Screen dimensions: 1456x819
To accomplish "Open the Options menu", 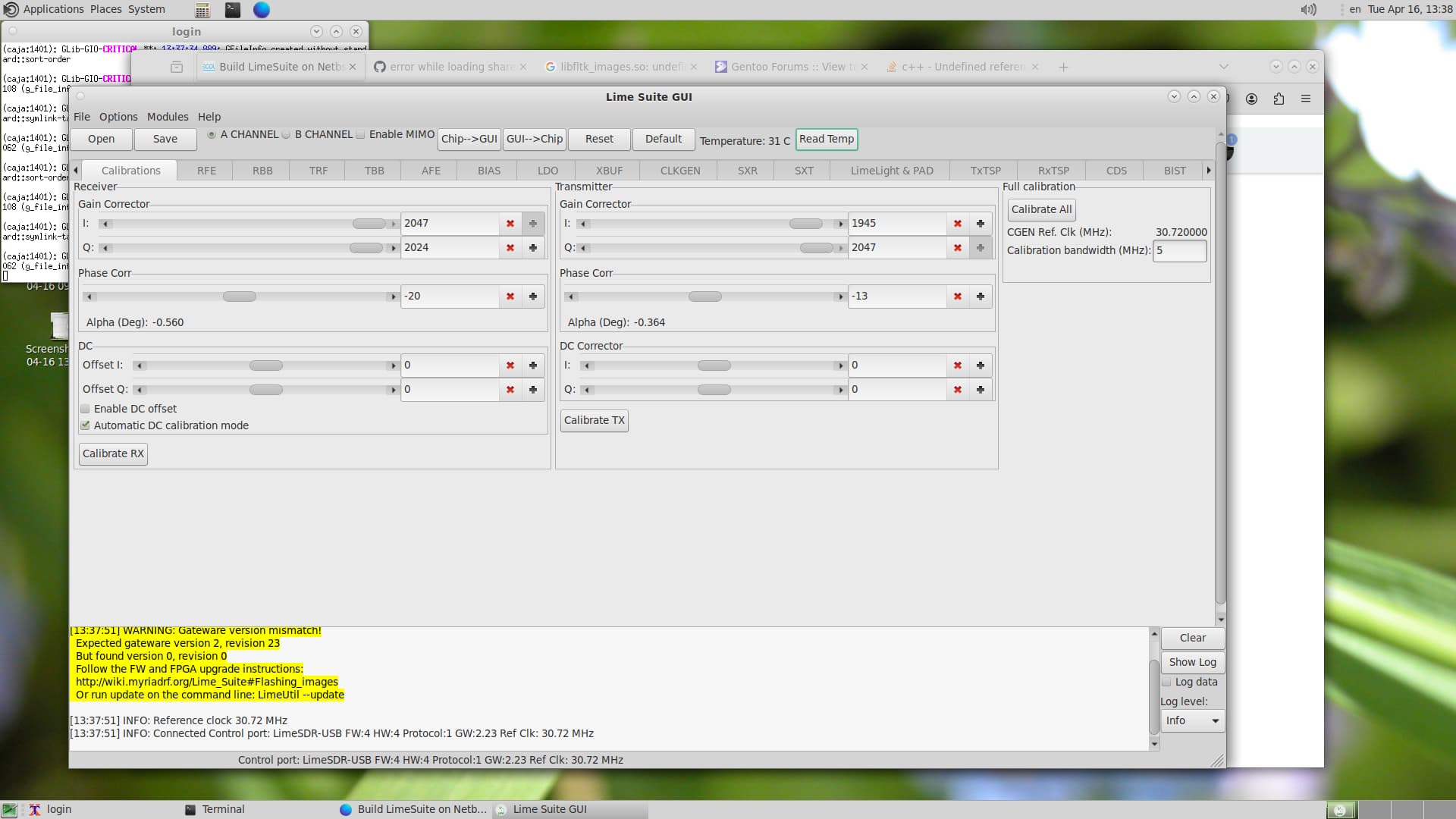I will (x=118, y=117).
